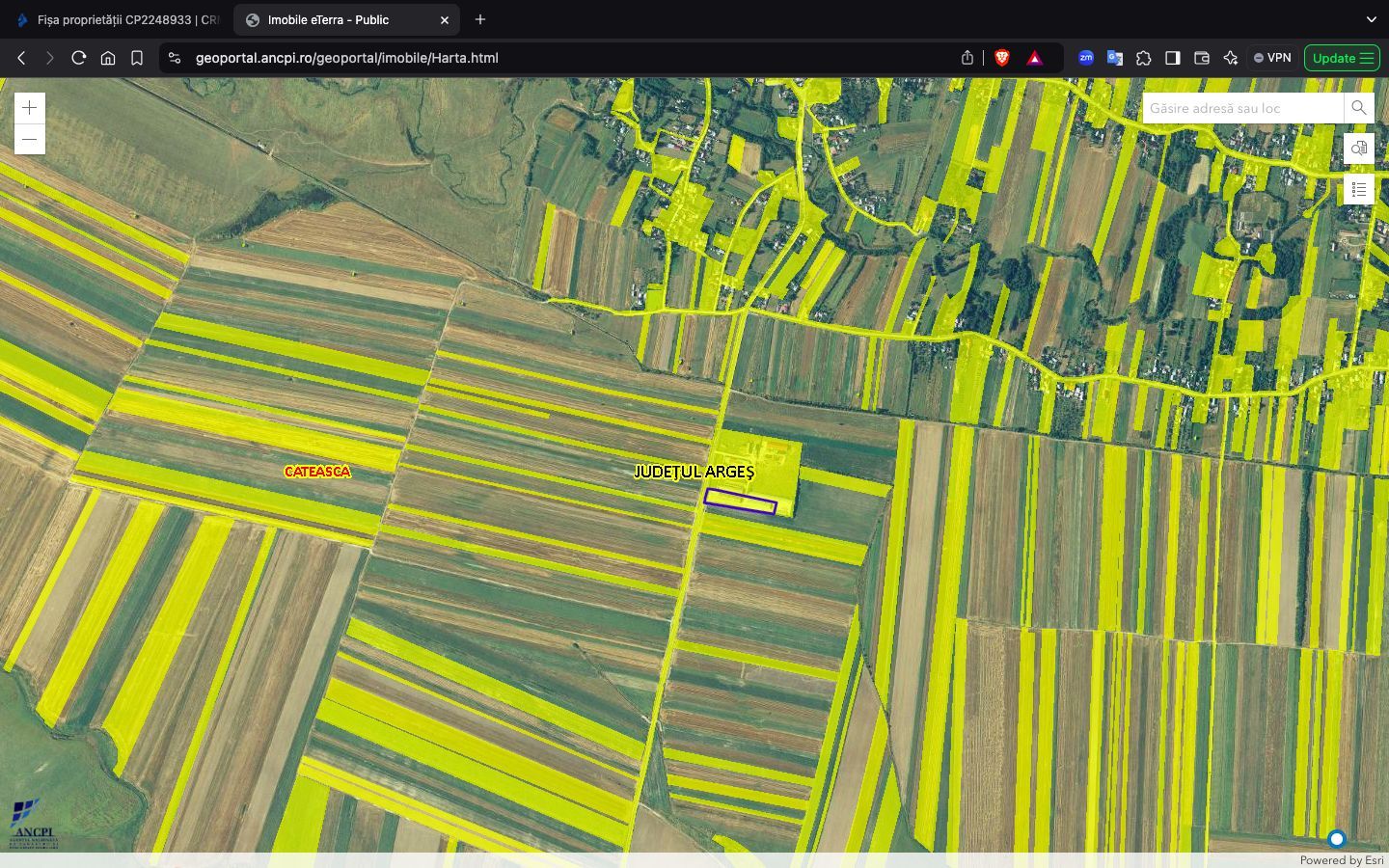Expand the tab list chevron
This screenshot has height=868, width=1389.
(1371, 19)
